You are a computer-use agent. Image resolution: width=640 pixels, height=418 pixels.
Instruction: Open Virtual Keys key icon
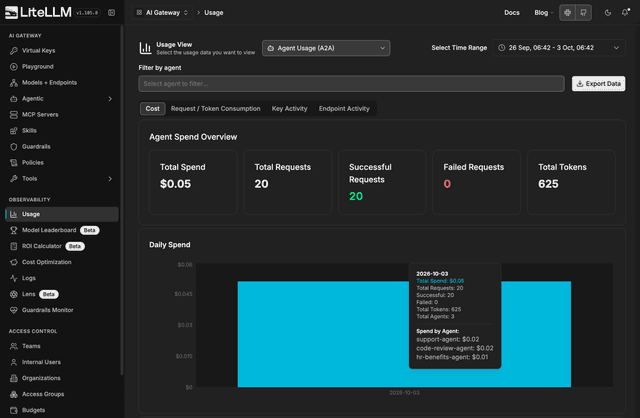pos(13,51)
